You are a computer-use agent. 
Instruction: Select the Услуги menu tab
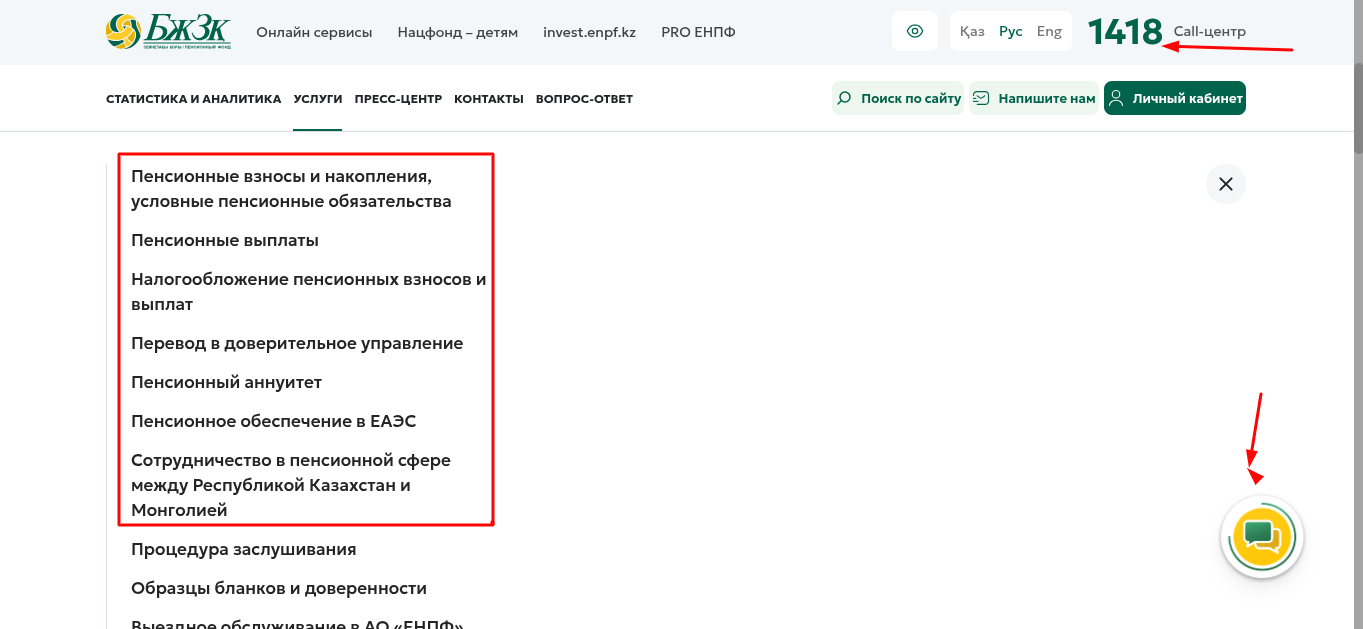[318, 99]
